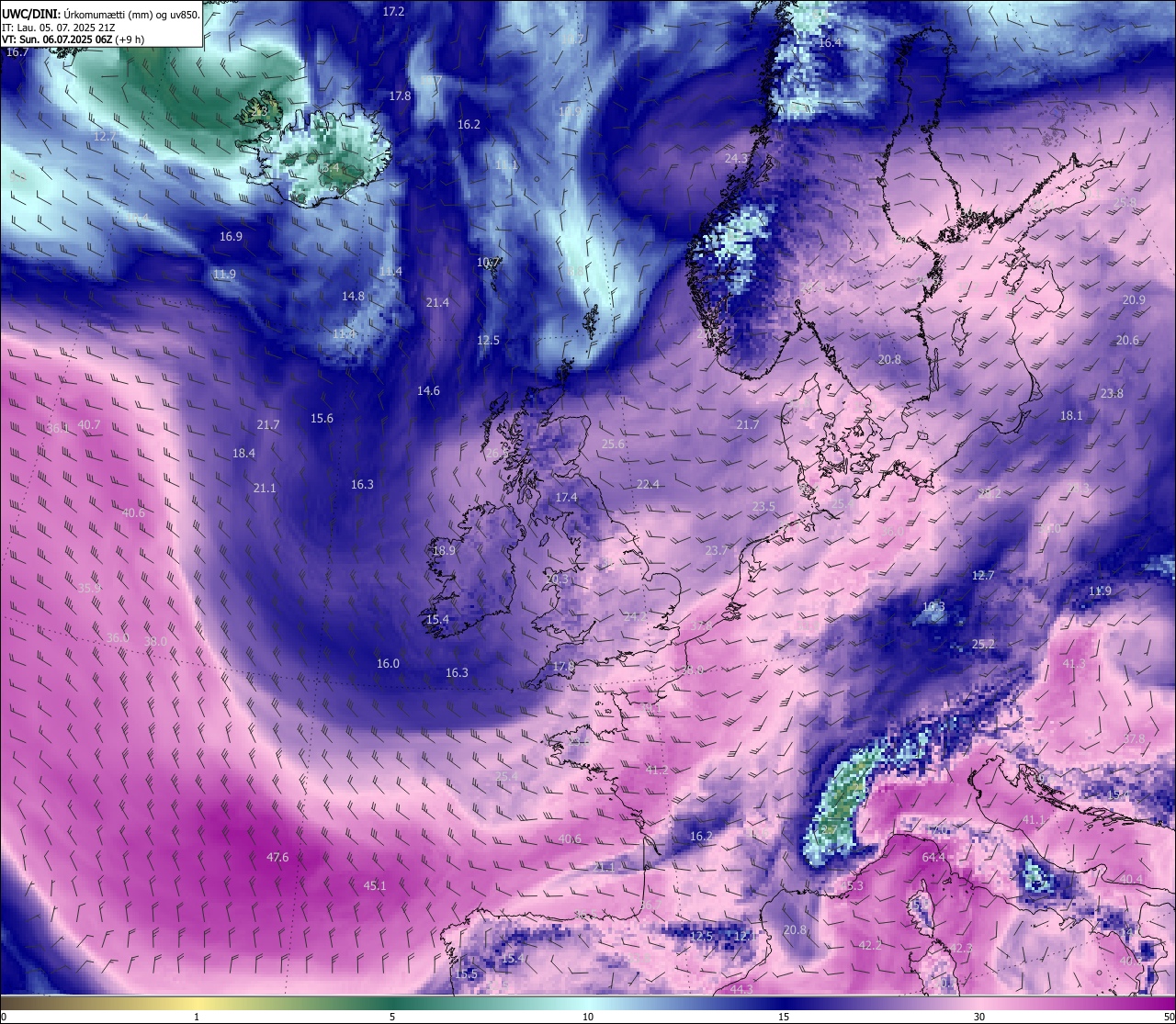Click the map value '23.8'
The width and height of the screenshot is (1176, 1024).
tap(1112, 393)
